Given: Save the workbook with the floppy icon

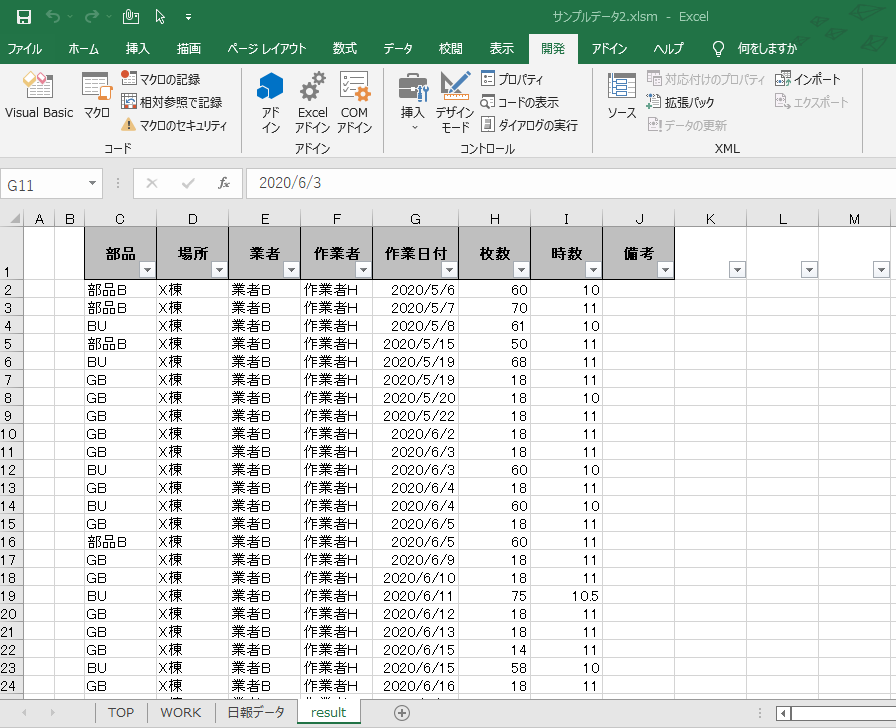Looking at the screenshot, I should tap(23, 17).
